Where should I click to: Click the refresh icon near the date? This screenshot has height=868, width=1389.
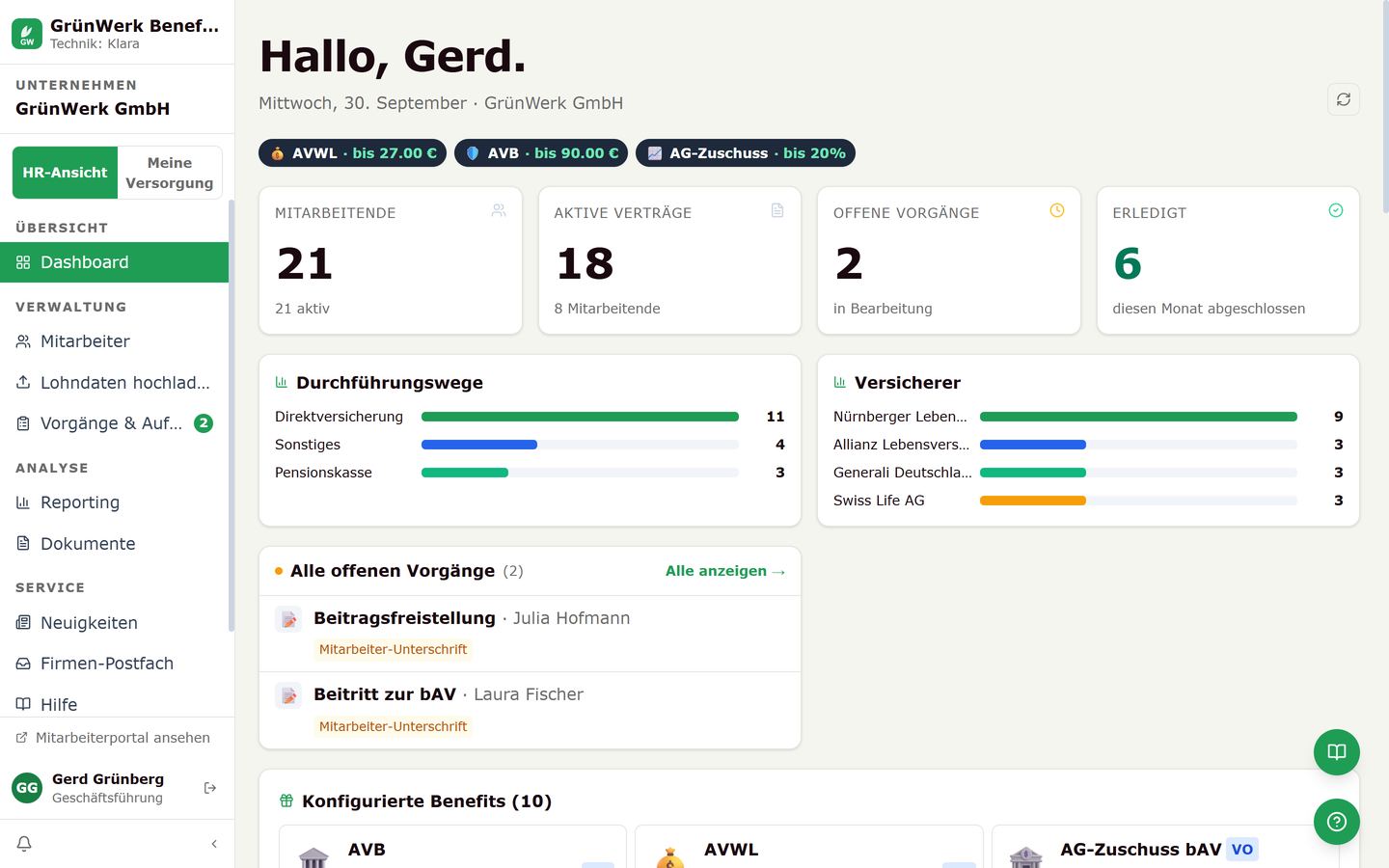pyautogui.click(x=1344, y=99)
